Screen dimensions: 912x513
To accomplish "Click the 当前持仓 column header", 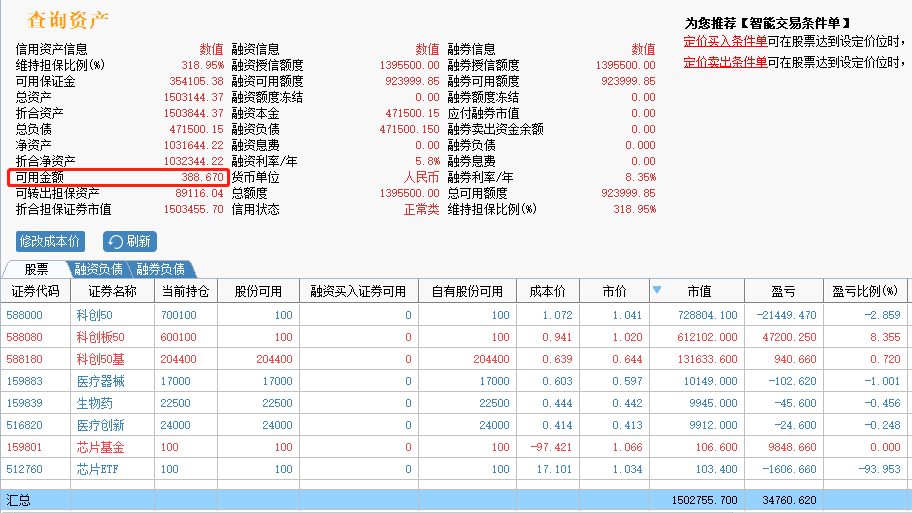I will [x=186, y=291].
